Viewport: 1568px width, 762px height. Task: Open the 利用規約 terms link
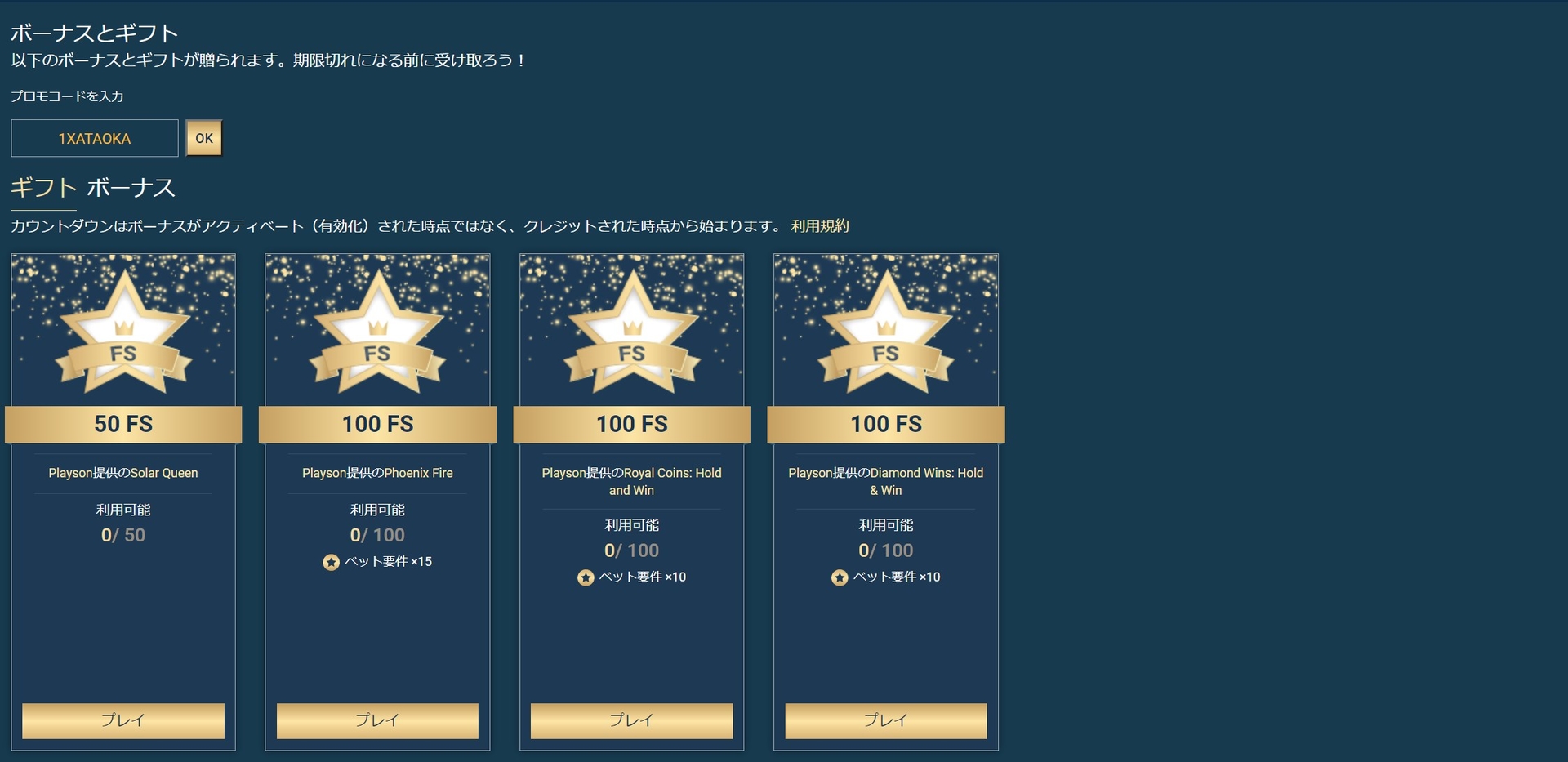(x=820, y=226)
